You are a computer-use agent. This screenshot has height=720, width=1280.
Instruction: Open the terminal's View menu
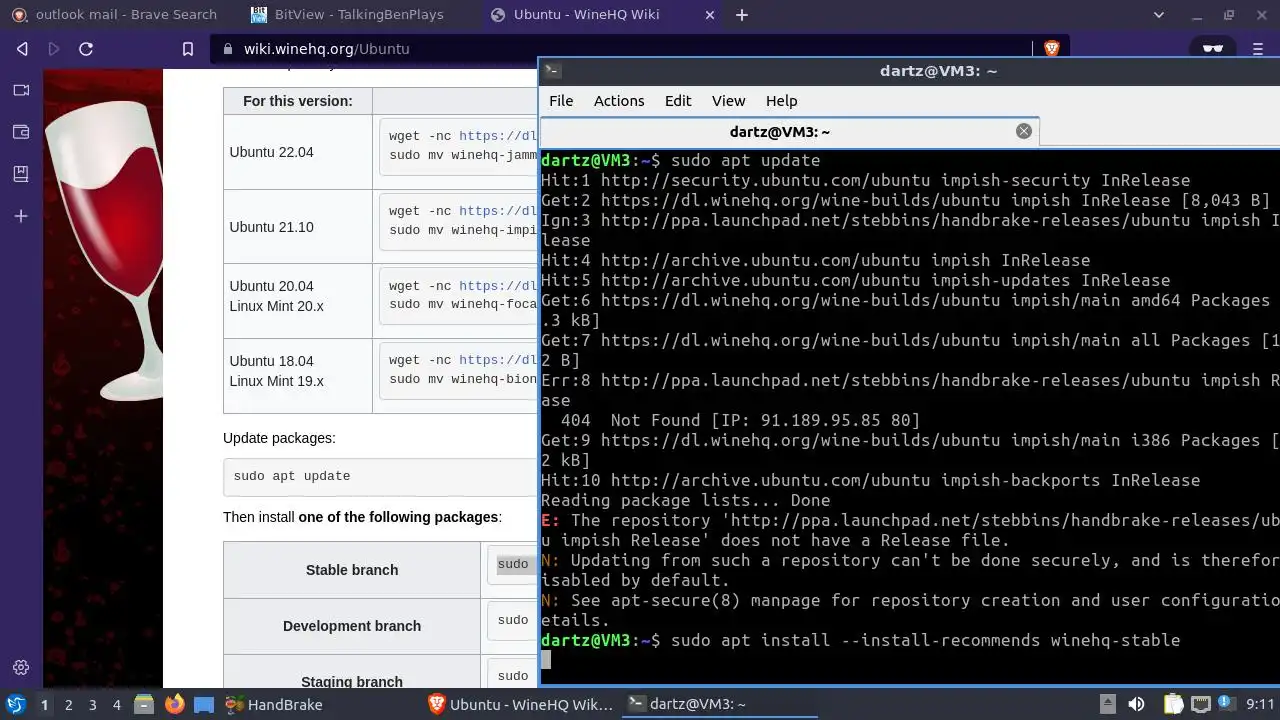[728, 101]
